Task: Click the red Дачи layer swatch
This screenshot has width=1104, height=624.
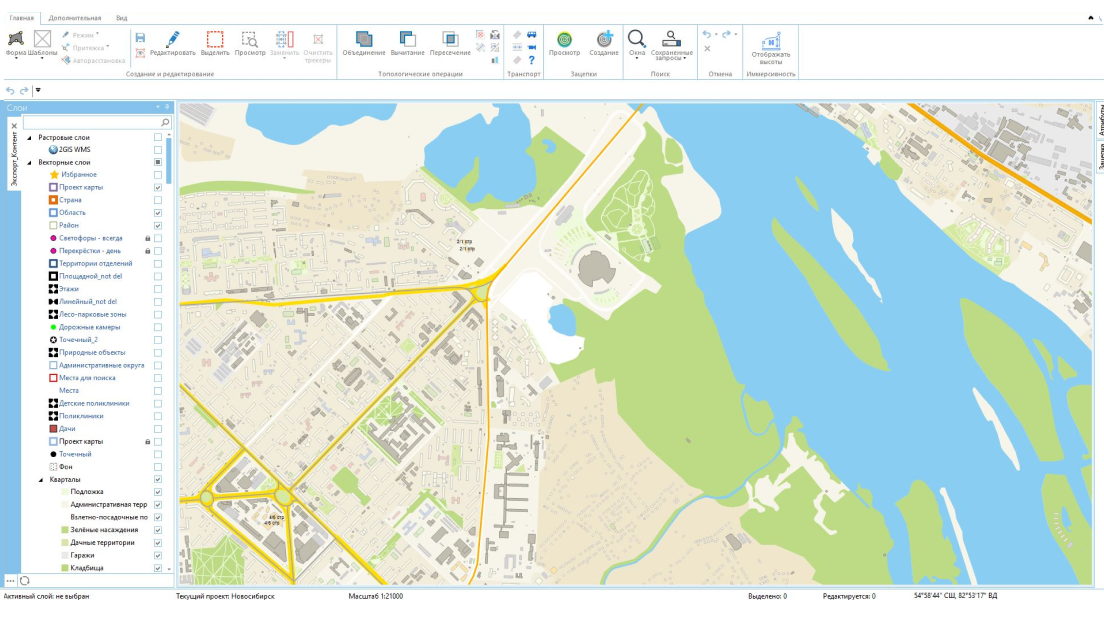Action: click(53, 429)
